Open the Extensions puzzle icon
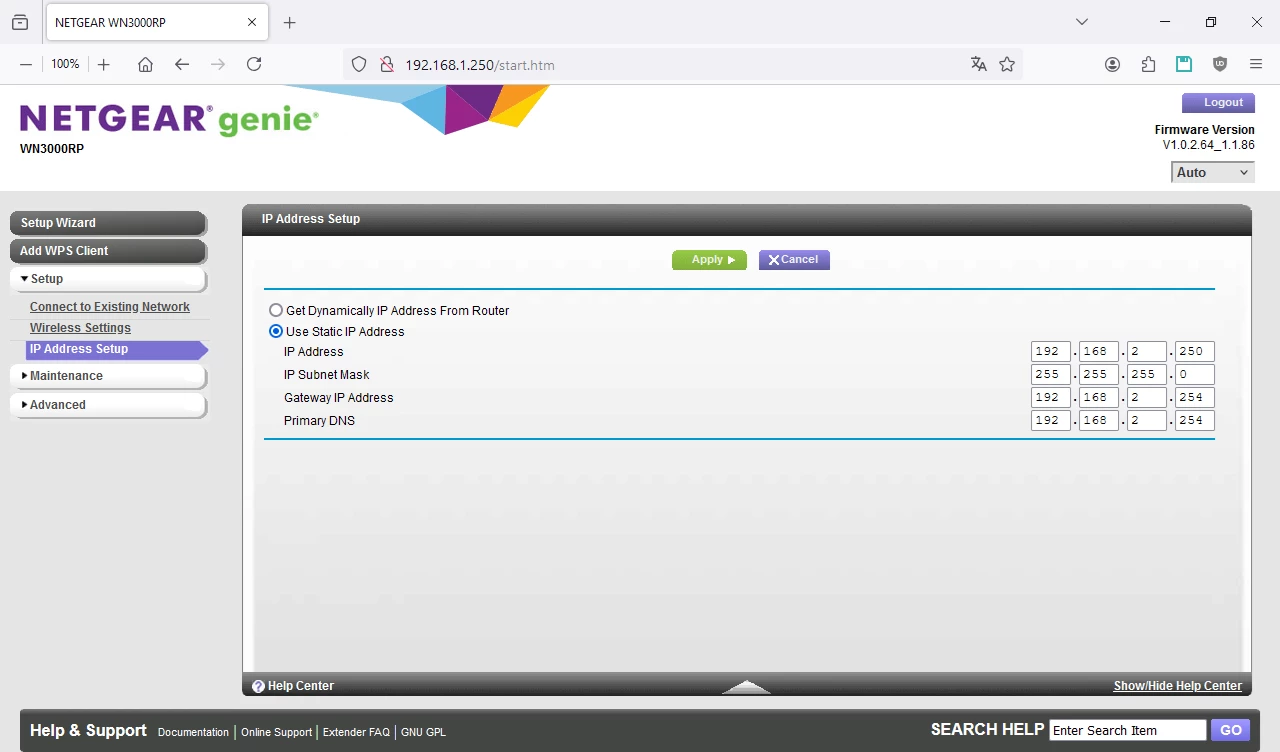This screenshot has width=1280, height=752. tap(1148, 64)
